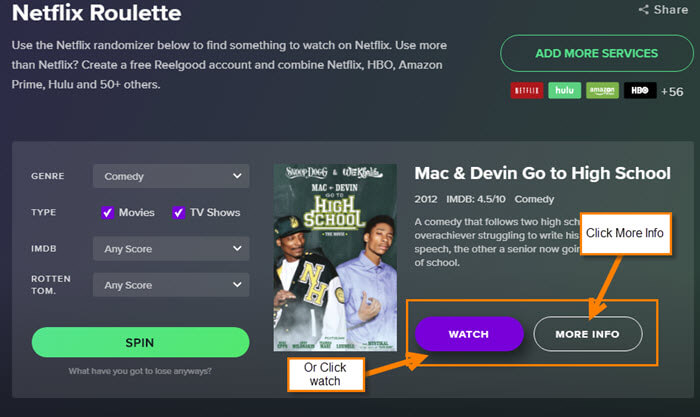Click the ROTTEN TOM. field label
Viewport: 700px width, 417px height.
(51, 284)
